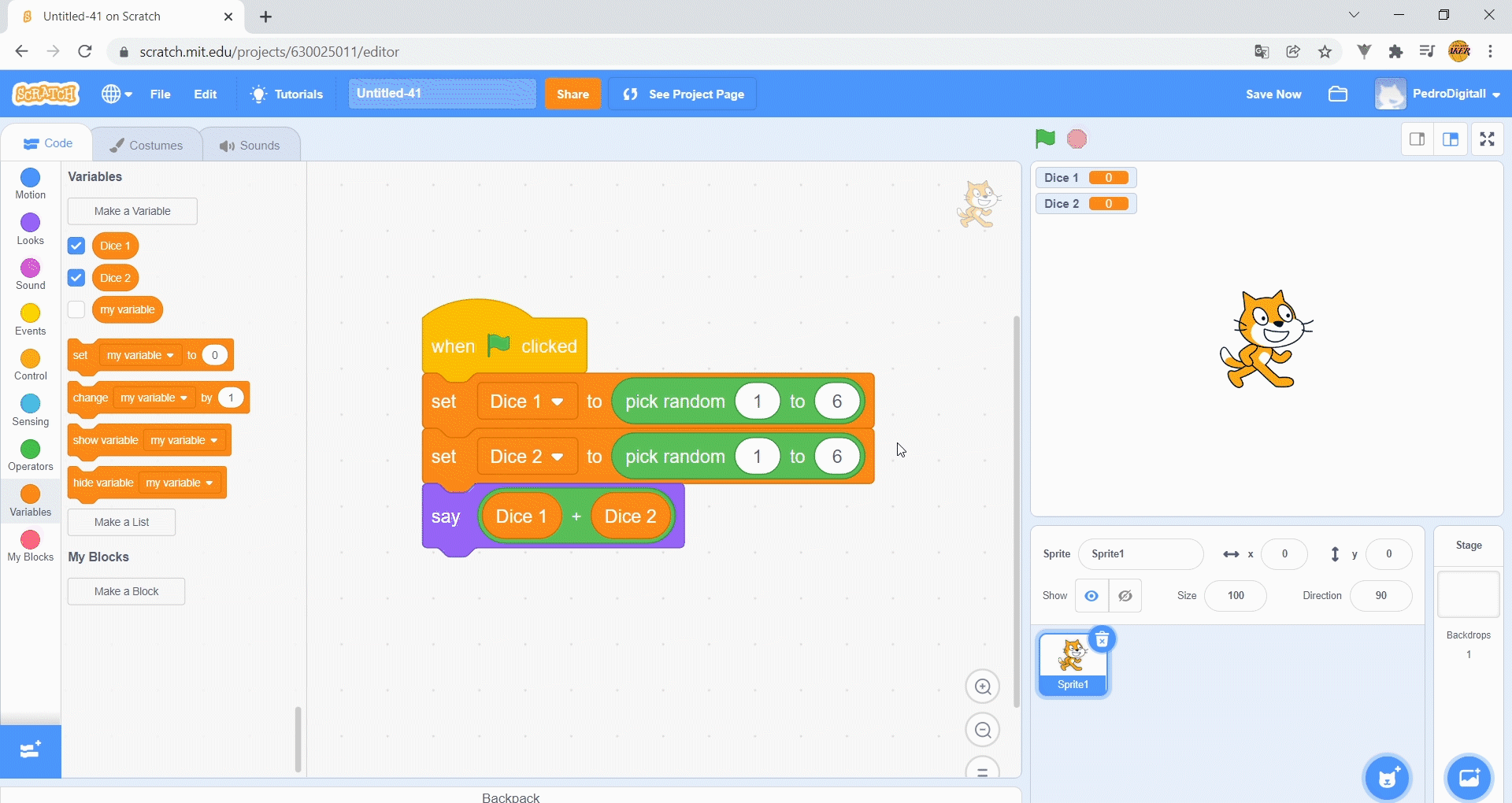Select the Events block category
Screen dimensions: 1512x803
point(31,320)
